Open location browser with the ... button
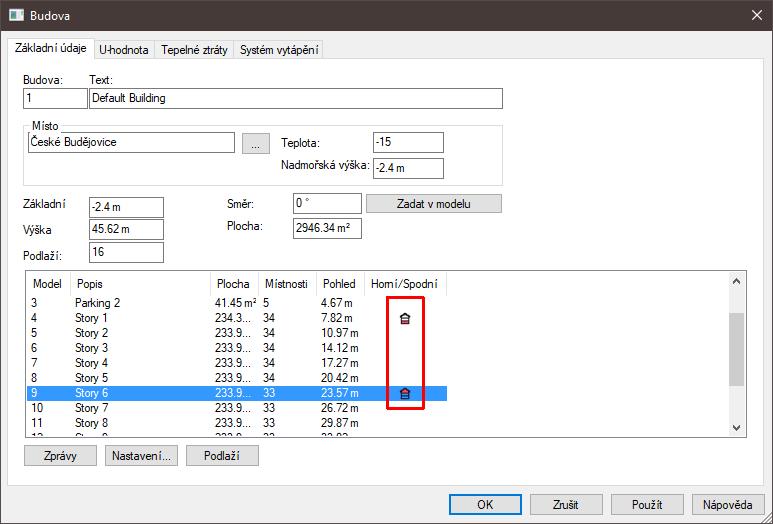Screen dimensions: 773x524 256,143
